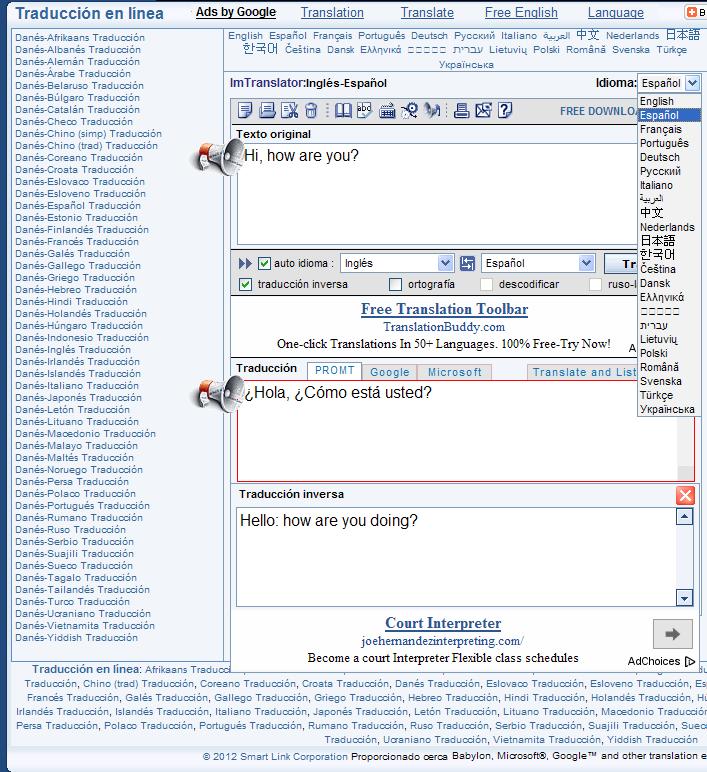The image size is (707, 772).
Task: Uncheck the auto idioma checkbox
Action: click(265, 264)
